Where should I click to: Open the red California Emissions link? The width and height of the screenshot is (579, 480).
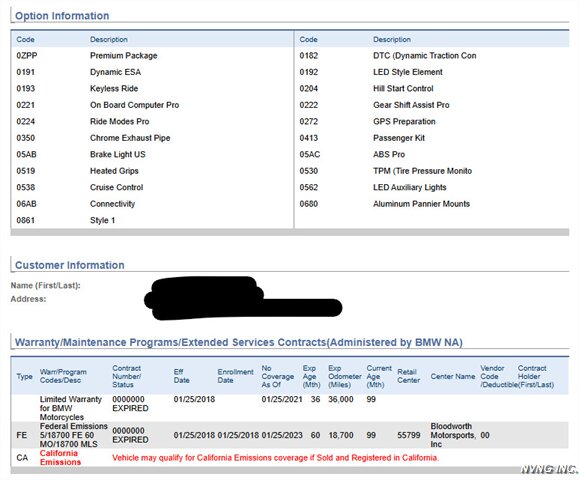click(60, 457)
